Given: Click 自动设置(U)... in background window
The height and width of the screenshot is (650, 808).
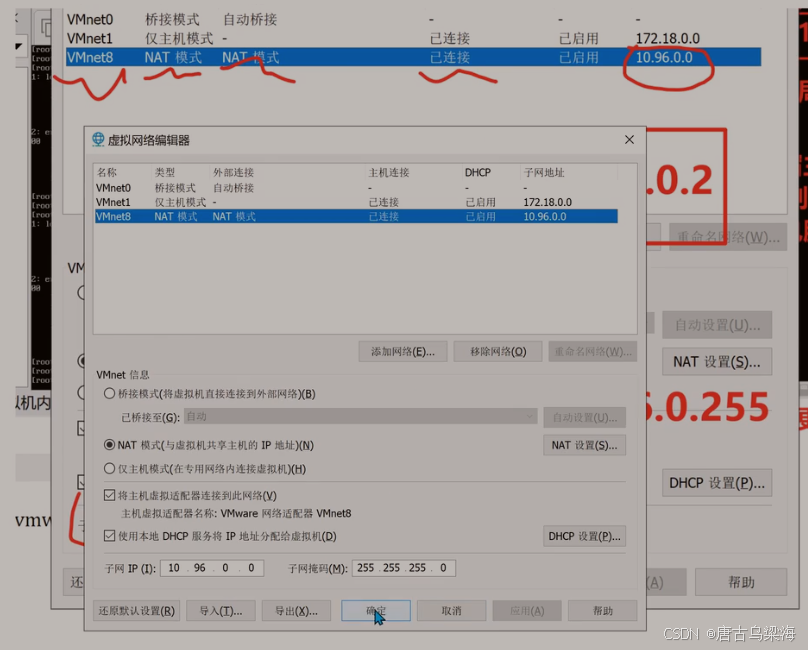Looking at the screenshot, I should 717,325.
